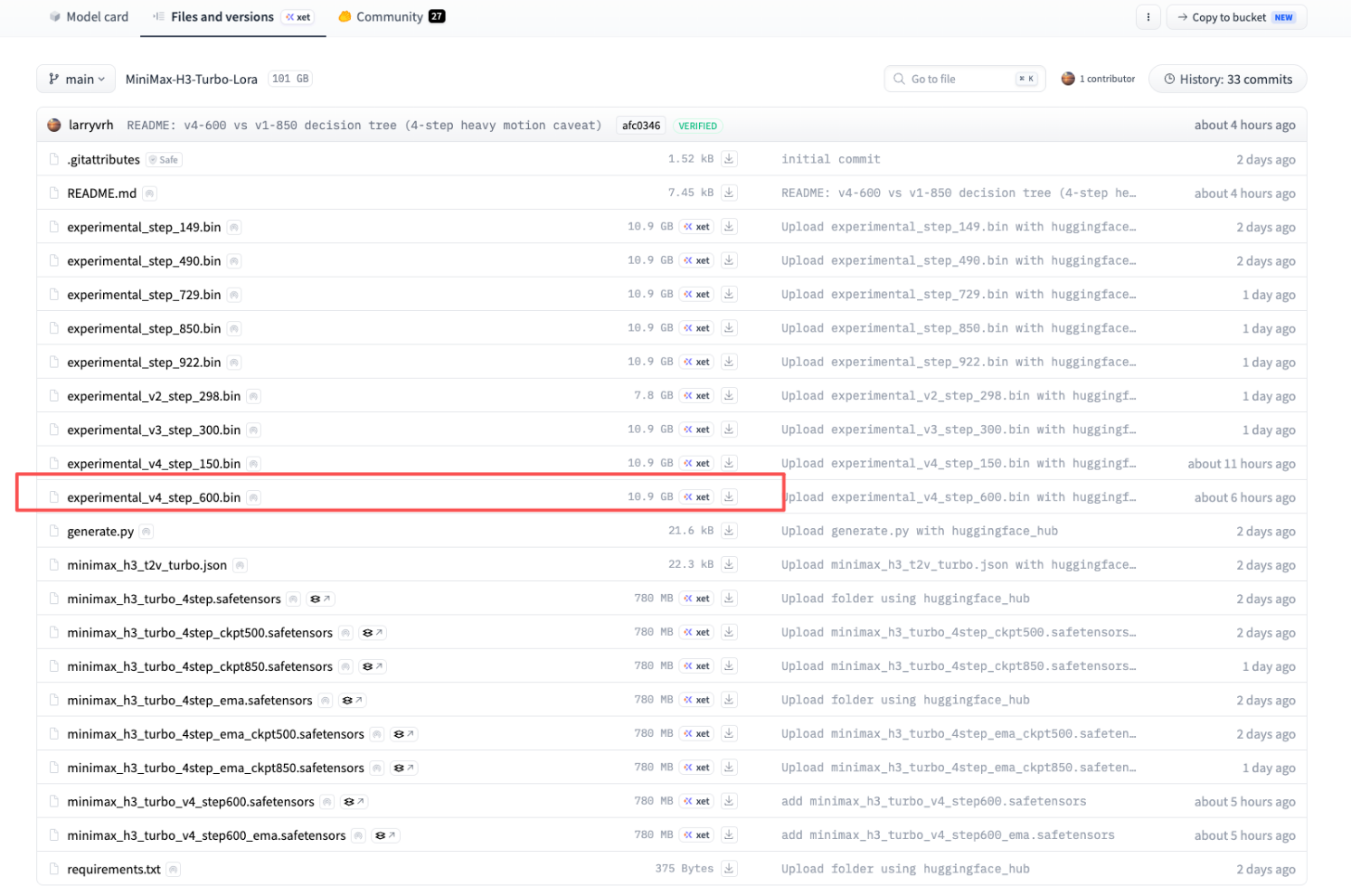This screenshot has width=1351, height=896.
Task: Open the main branch dropdown
Action: [x=76, y=80]
